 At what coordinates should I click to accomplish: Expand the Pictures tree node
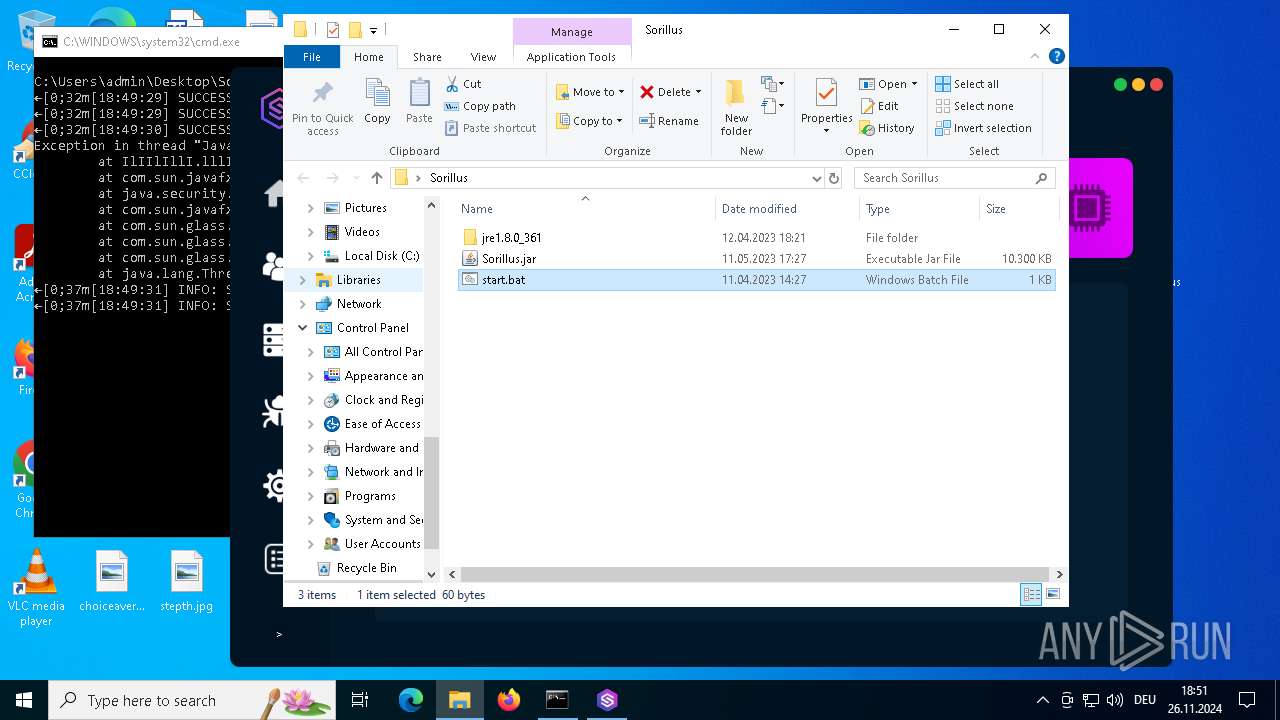coord(311,208)
